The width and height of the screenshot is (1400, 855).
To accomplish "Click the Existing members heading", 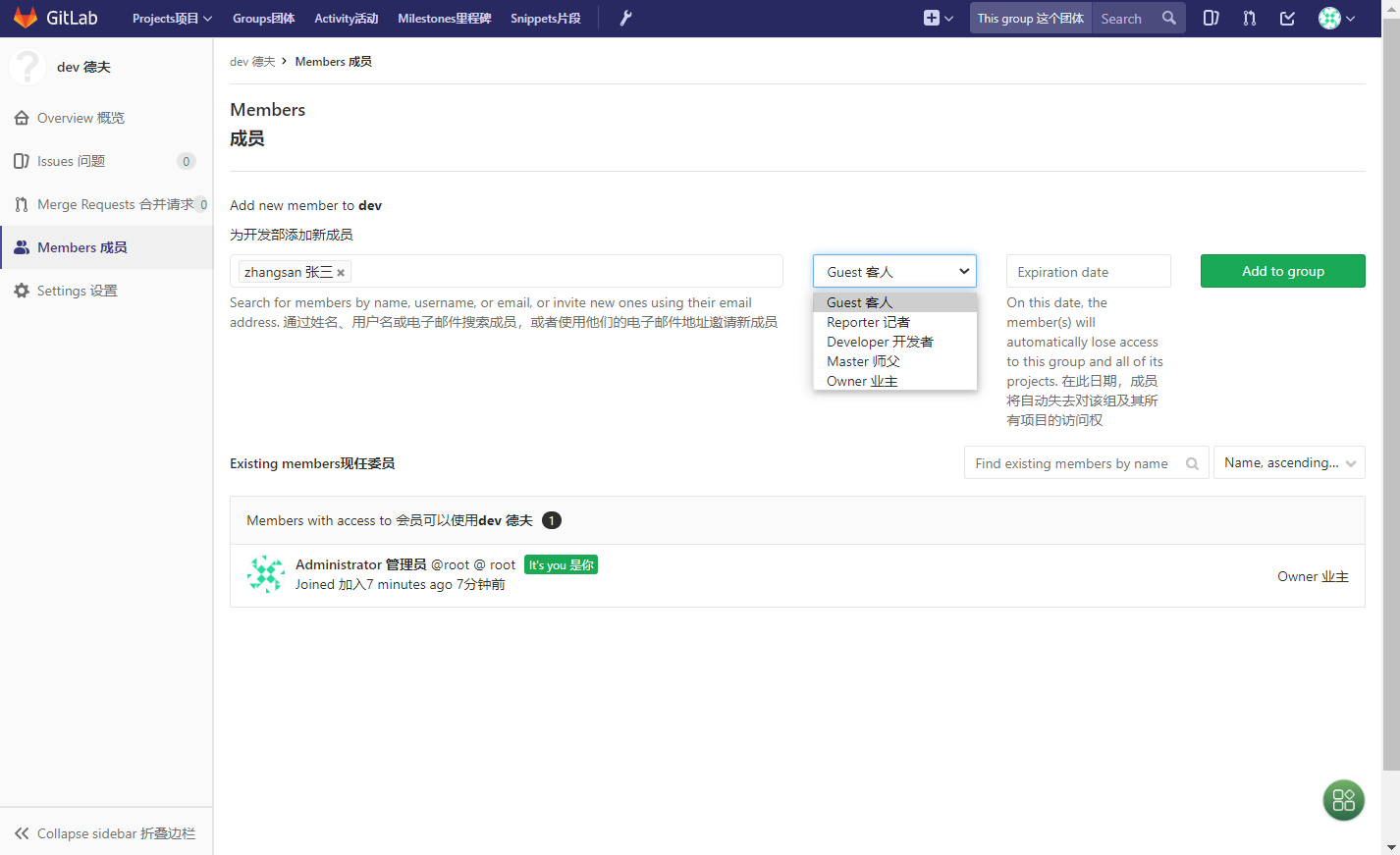I will click(x=312, y=463).
